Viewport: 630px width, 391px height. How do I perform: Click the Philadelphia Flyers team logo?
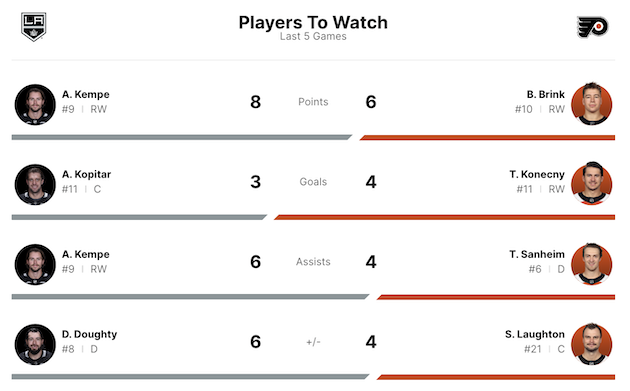coord(592,27)
